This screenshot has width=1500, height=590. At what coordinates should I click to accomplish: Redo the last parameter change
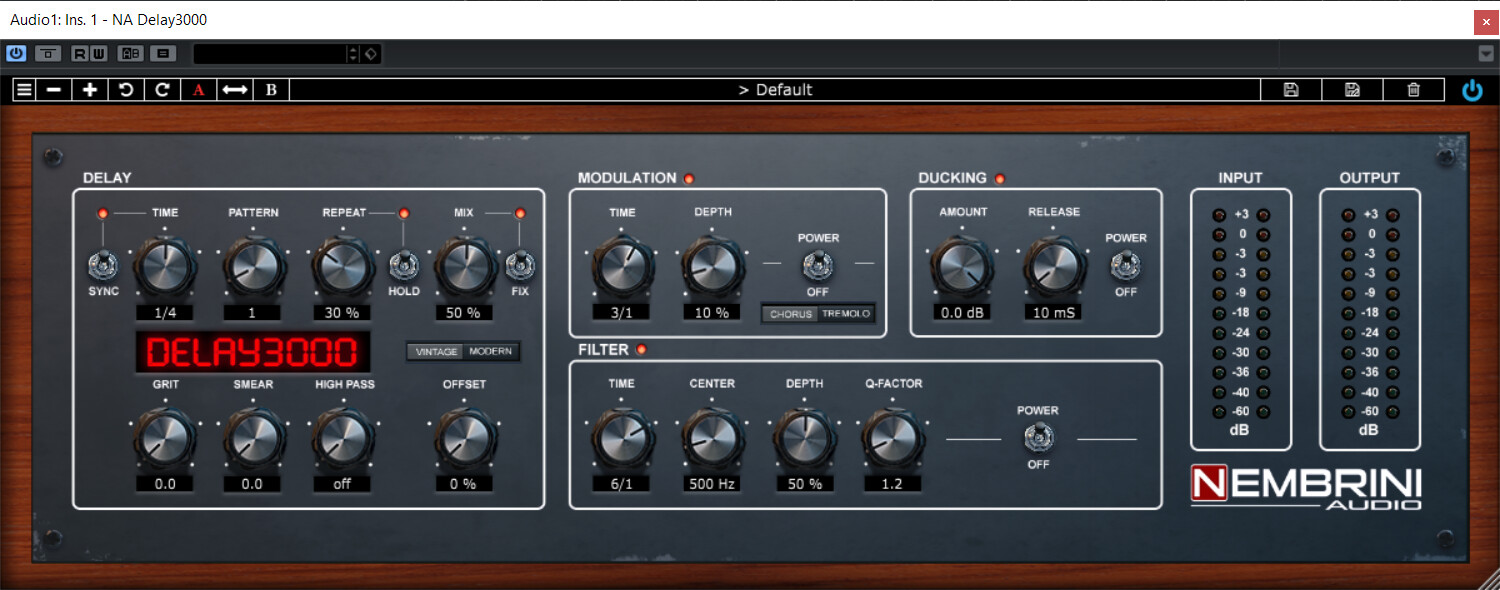pyautogui.click(x=162, y=90)
